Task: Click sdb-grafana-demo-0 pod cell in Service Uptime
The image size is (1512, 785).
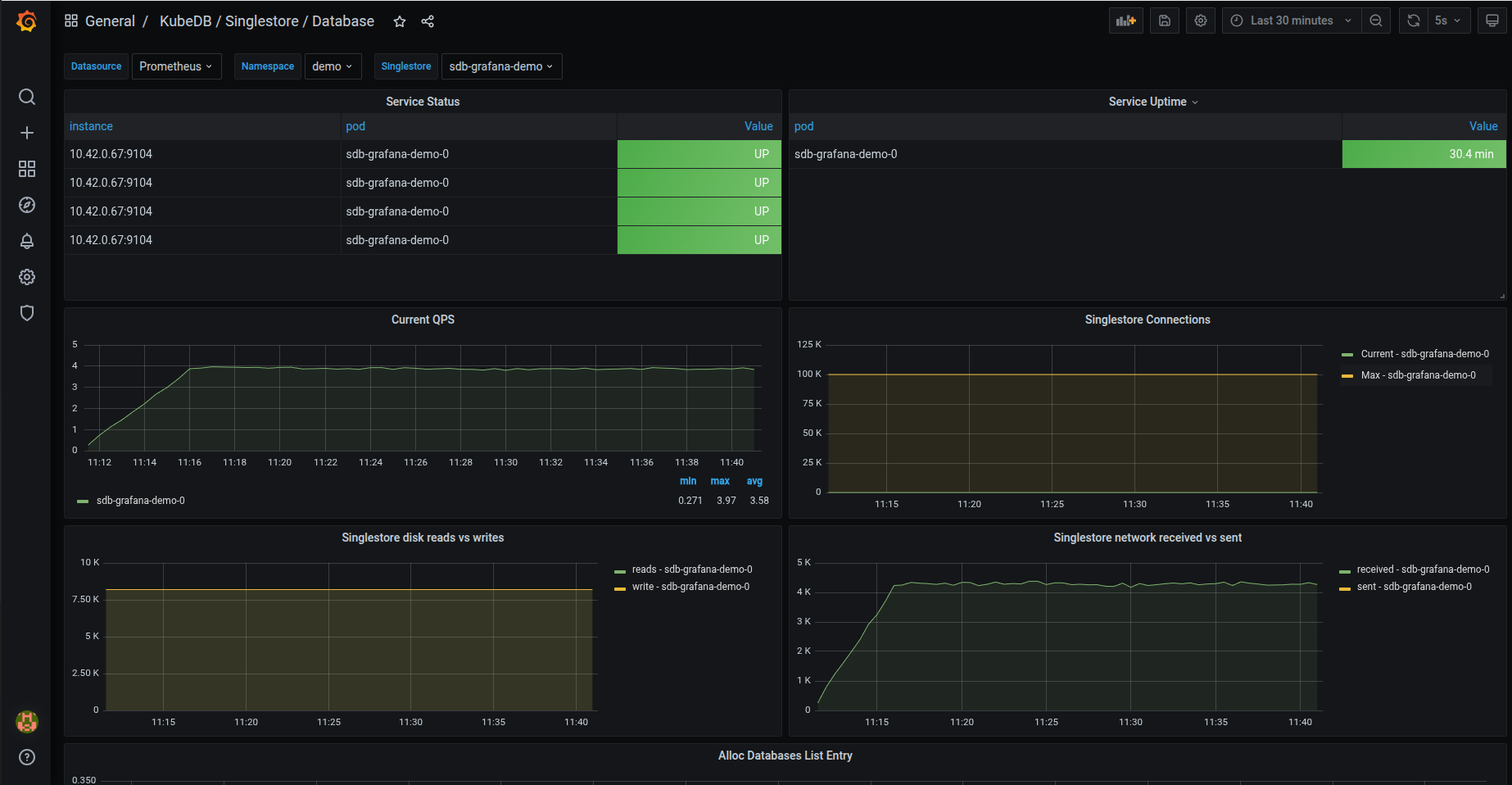Action: (1065, 154)
